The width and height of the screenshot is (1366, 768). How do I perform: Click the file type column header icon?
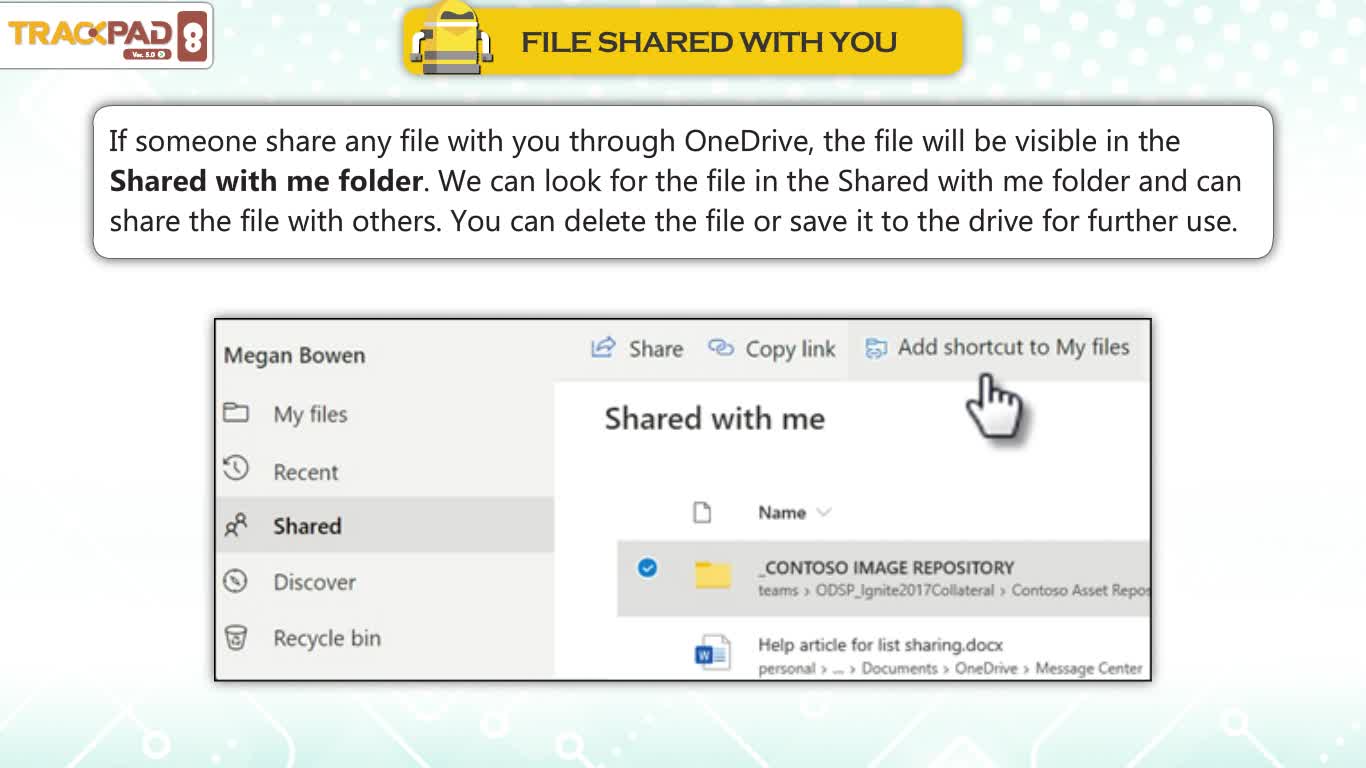click(x=702, y=513)
